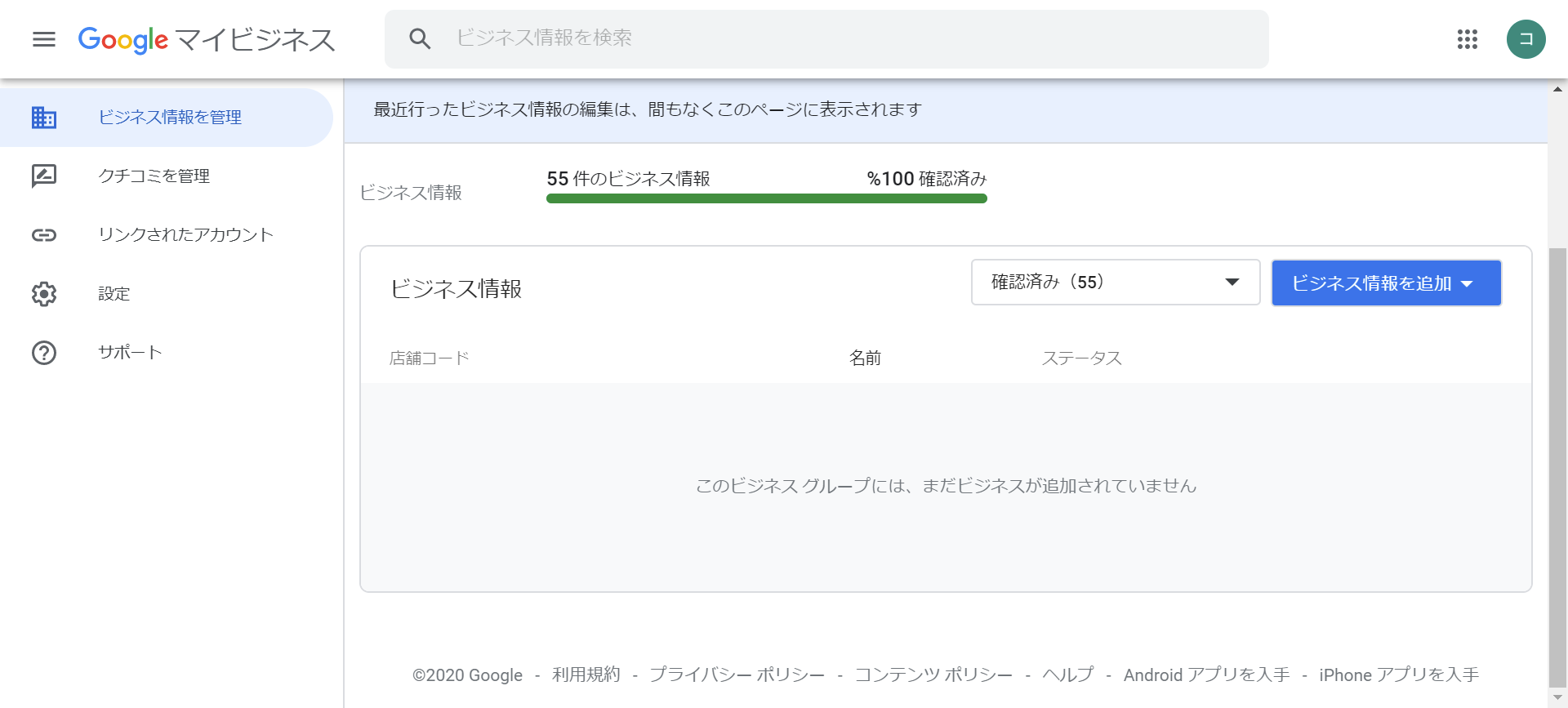Click the building icon for ビジネス情報を管理

[44, 118]
